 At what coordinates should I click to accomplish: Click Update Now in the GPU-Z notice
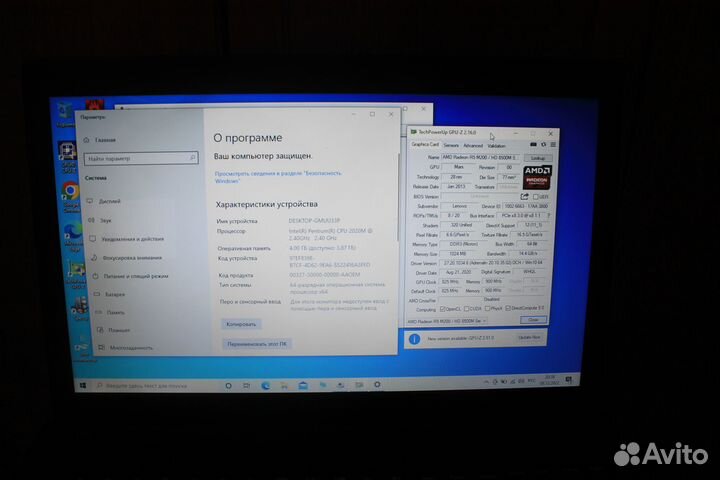click(529, 338)
